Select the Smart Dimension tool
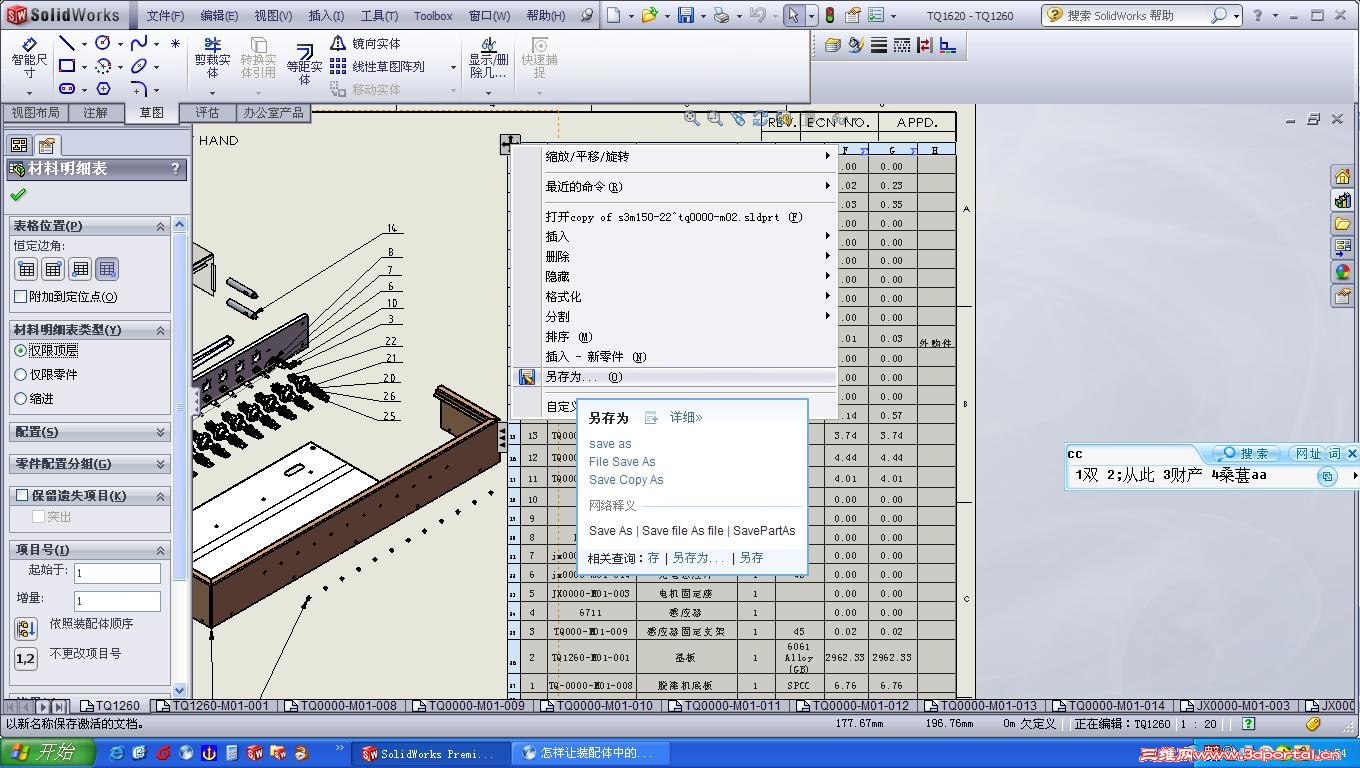This screenshot has height=768, width=1360. pyautogui.click(x=29, y=58)
